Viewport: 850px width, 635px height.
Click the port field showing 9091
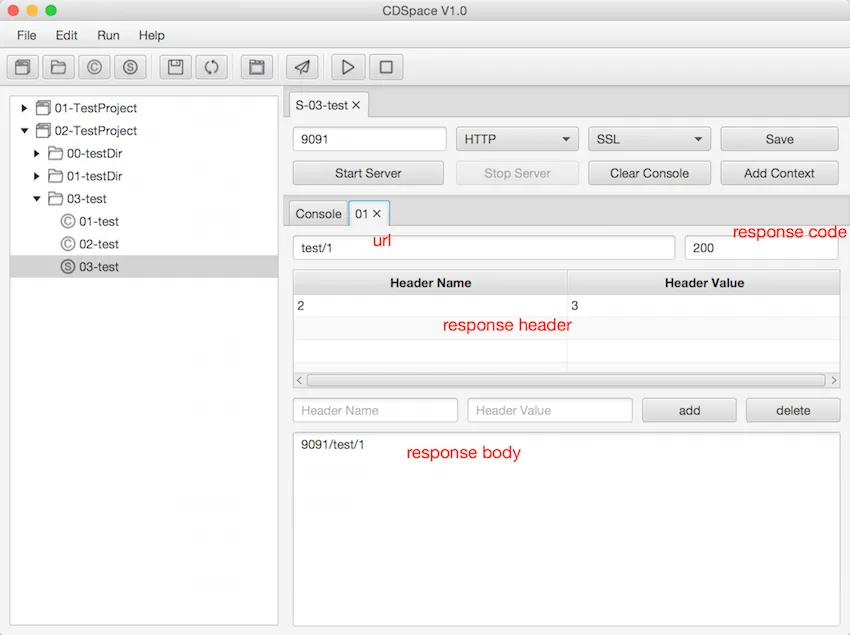pos(370,139)
